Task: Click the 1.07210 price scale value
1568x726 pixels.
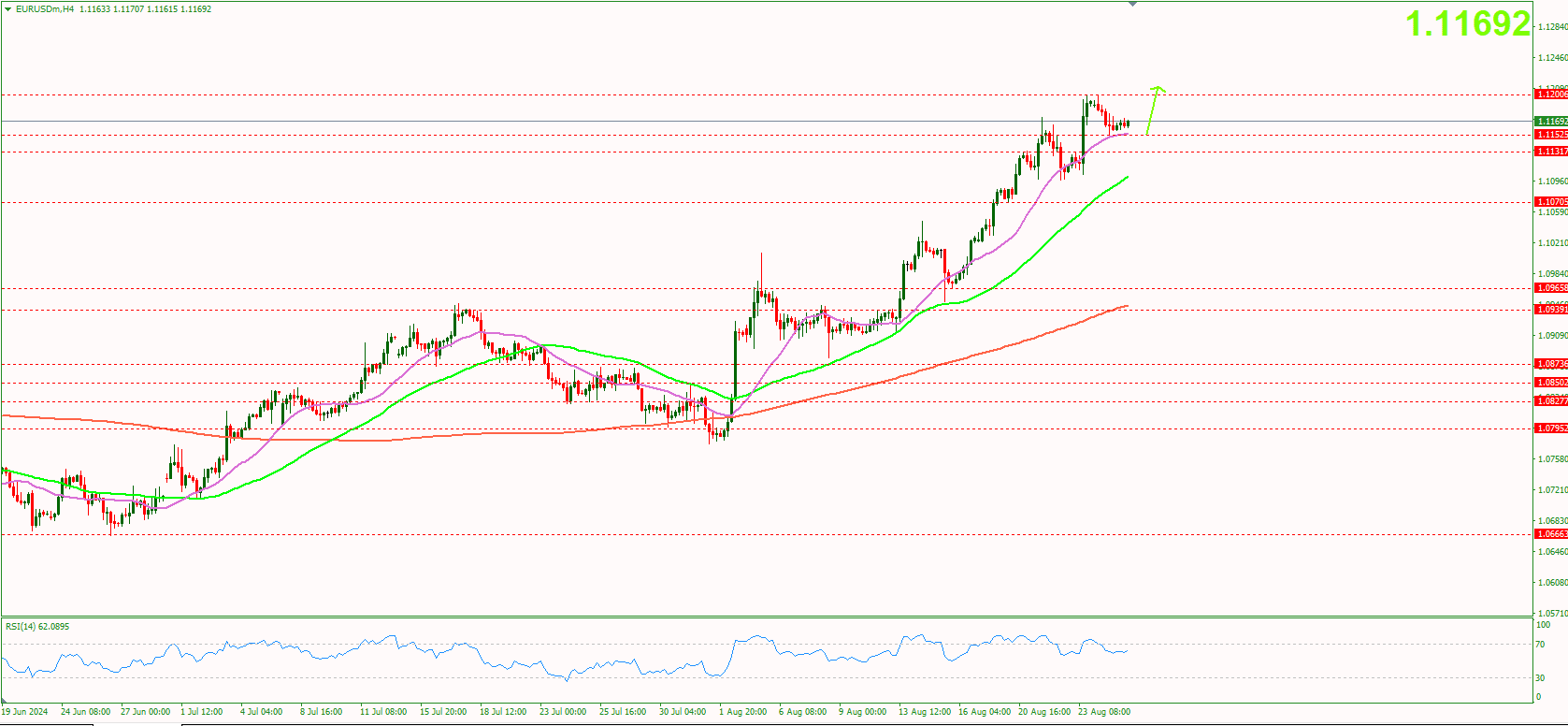Action: [1553, 490]
